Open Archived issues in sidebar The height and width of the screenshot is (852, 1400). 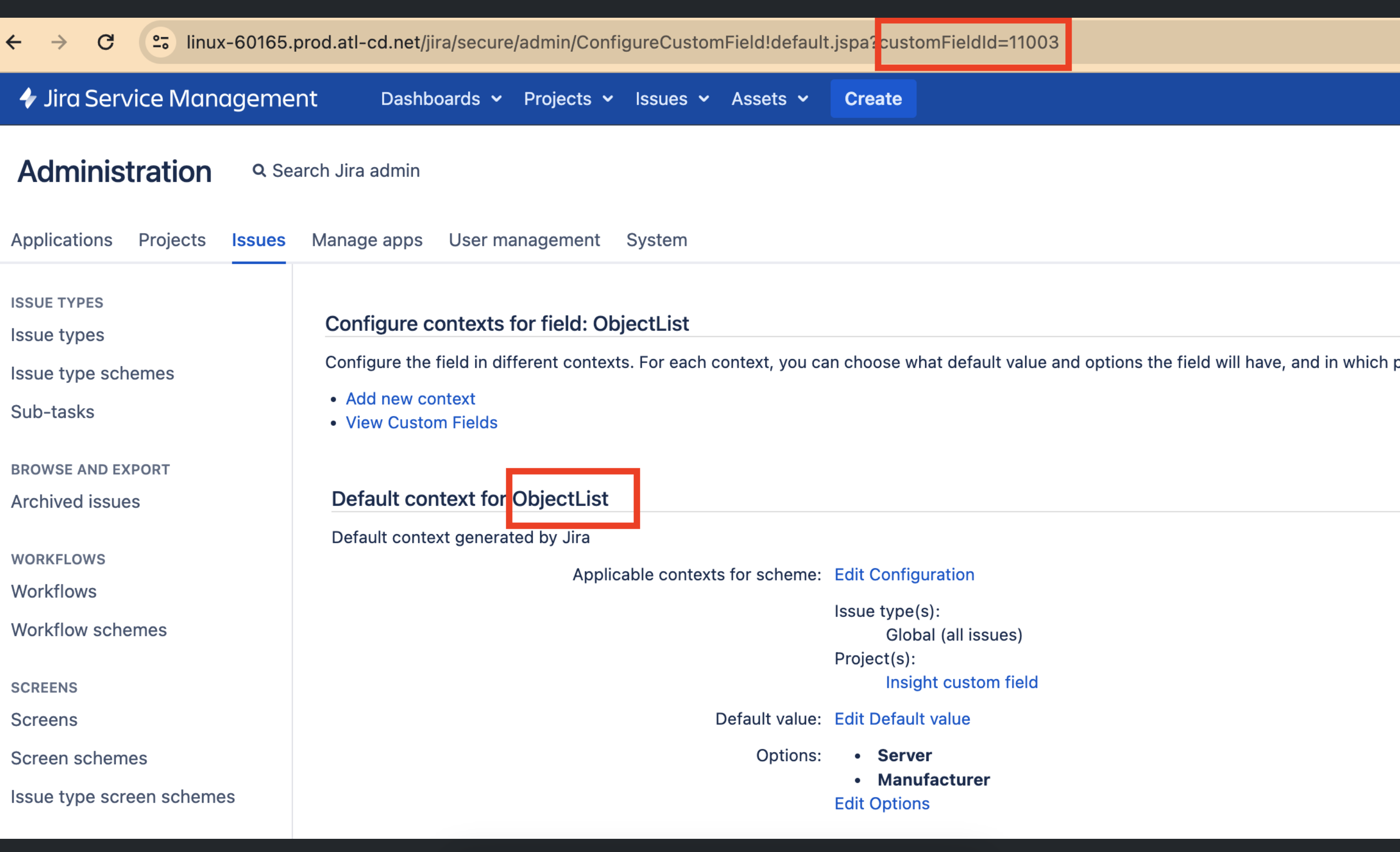click(x=76, y=501)
